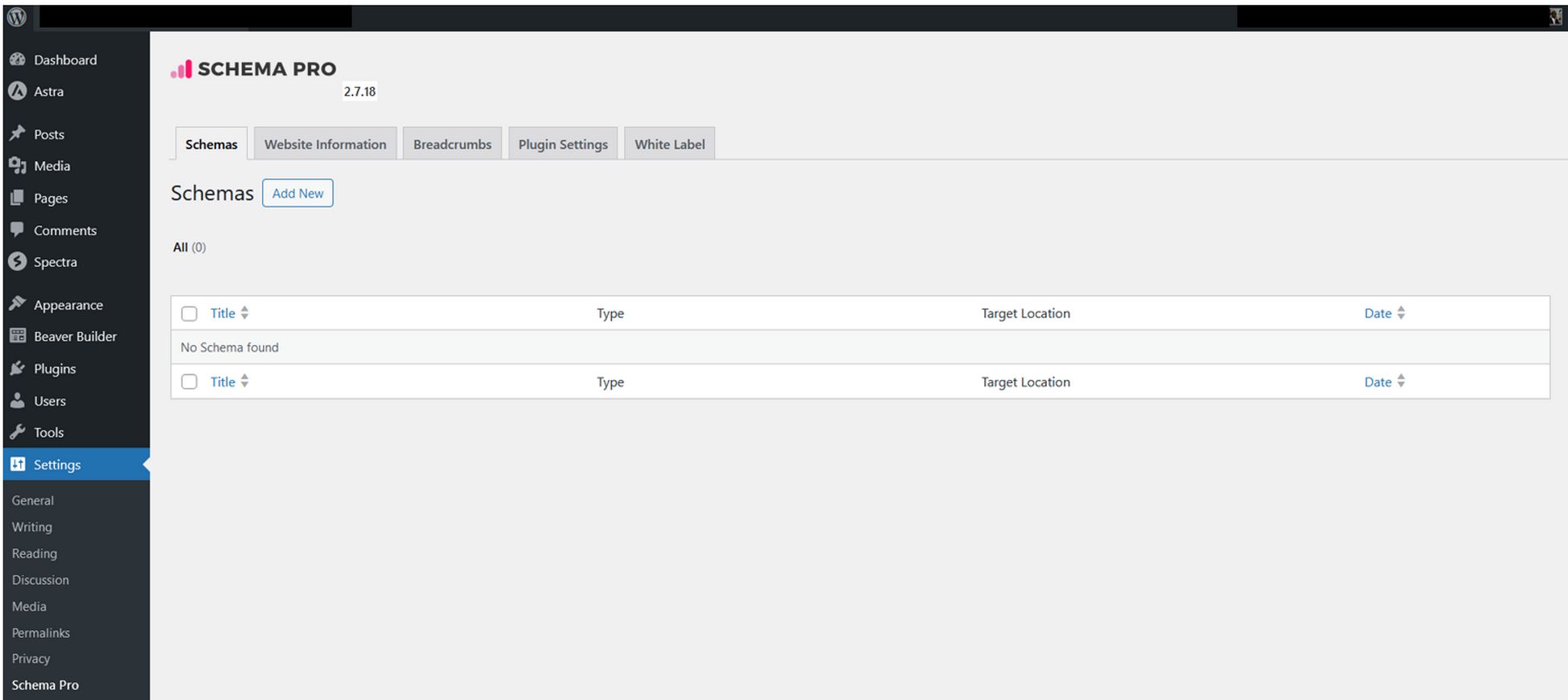Image resolution: width=1568 pixels, height=700 pixels.
Task: Click the Title column link in the table header
Action: tap(223, 313)
